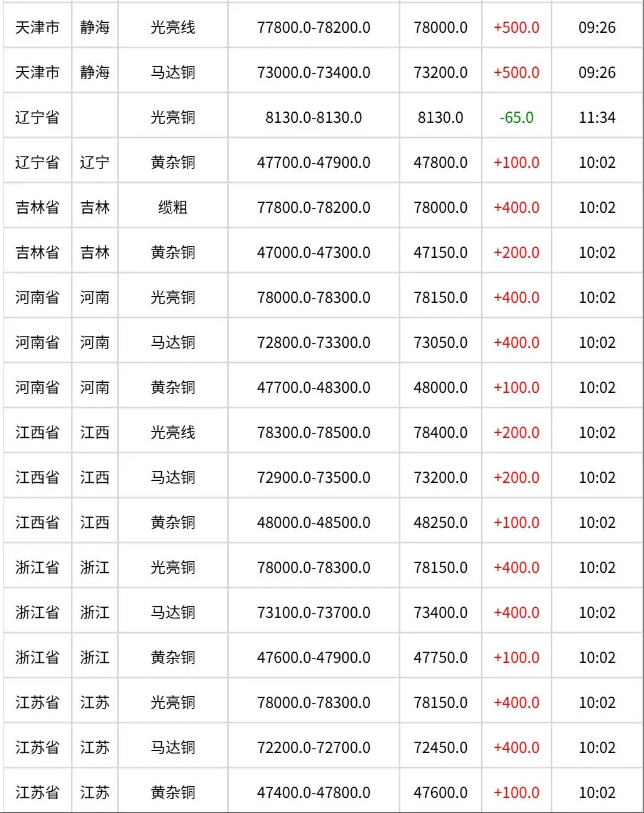Click the 静海 cell in 天津市 马达铜 row
The width and height of the screenshot is (644, 813).
tap(95, 72)
